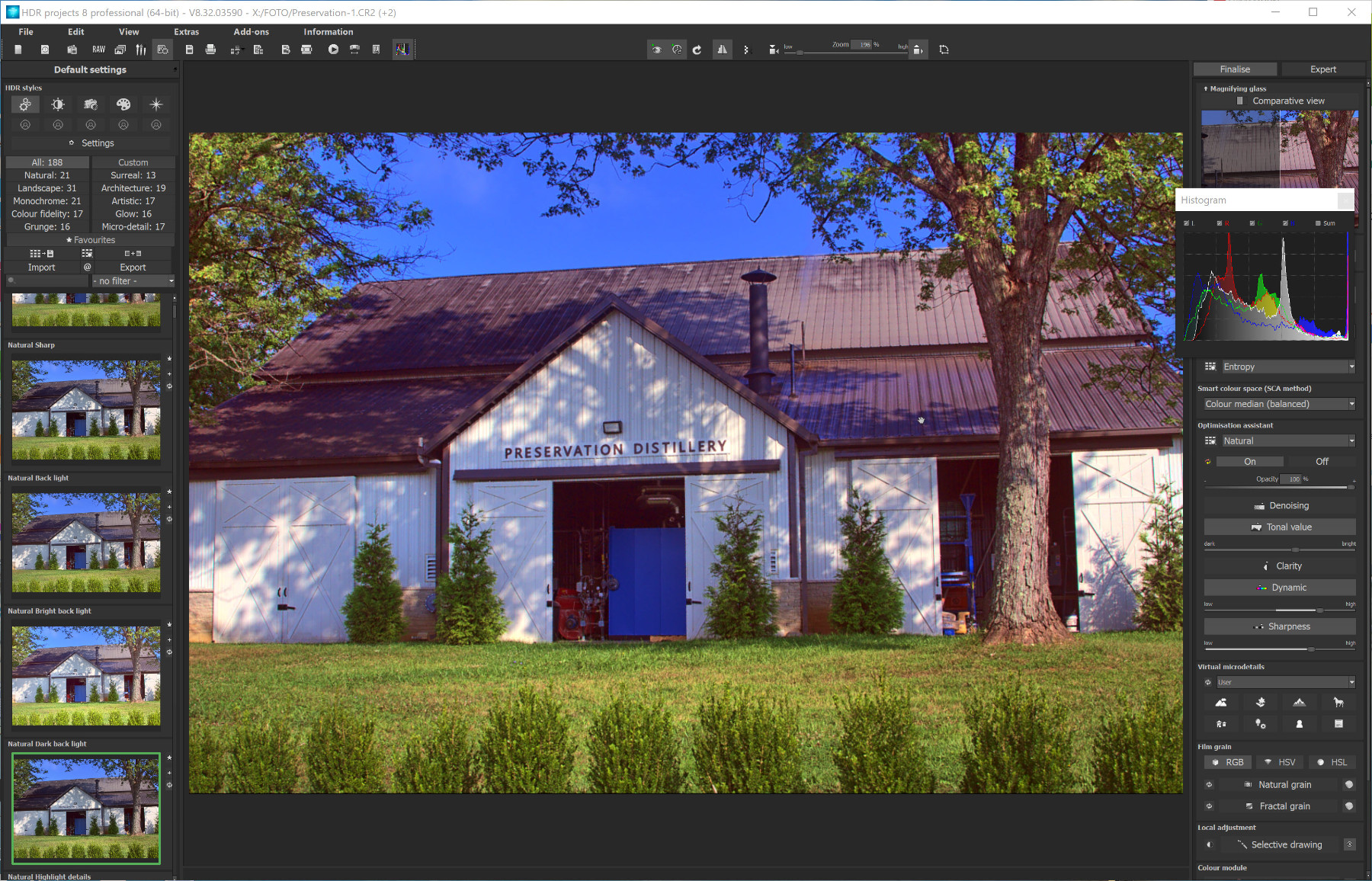
Task: Select the first HDR styles gear-flower icon
Action: (x=25, y=104)
